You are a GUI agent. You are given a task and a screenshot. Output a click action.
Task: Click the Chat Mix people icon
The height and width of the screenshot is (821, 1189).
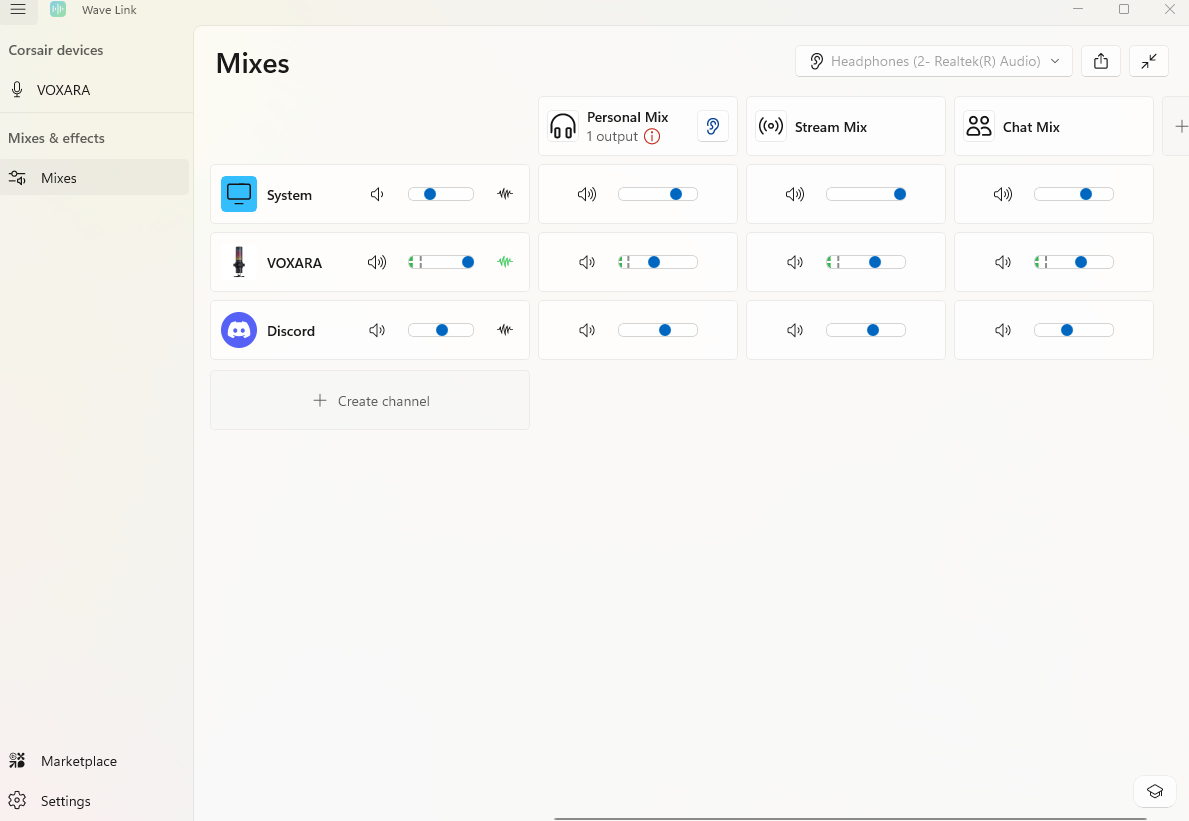pos(979,126)
